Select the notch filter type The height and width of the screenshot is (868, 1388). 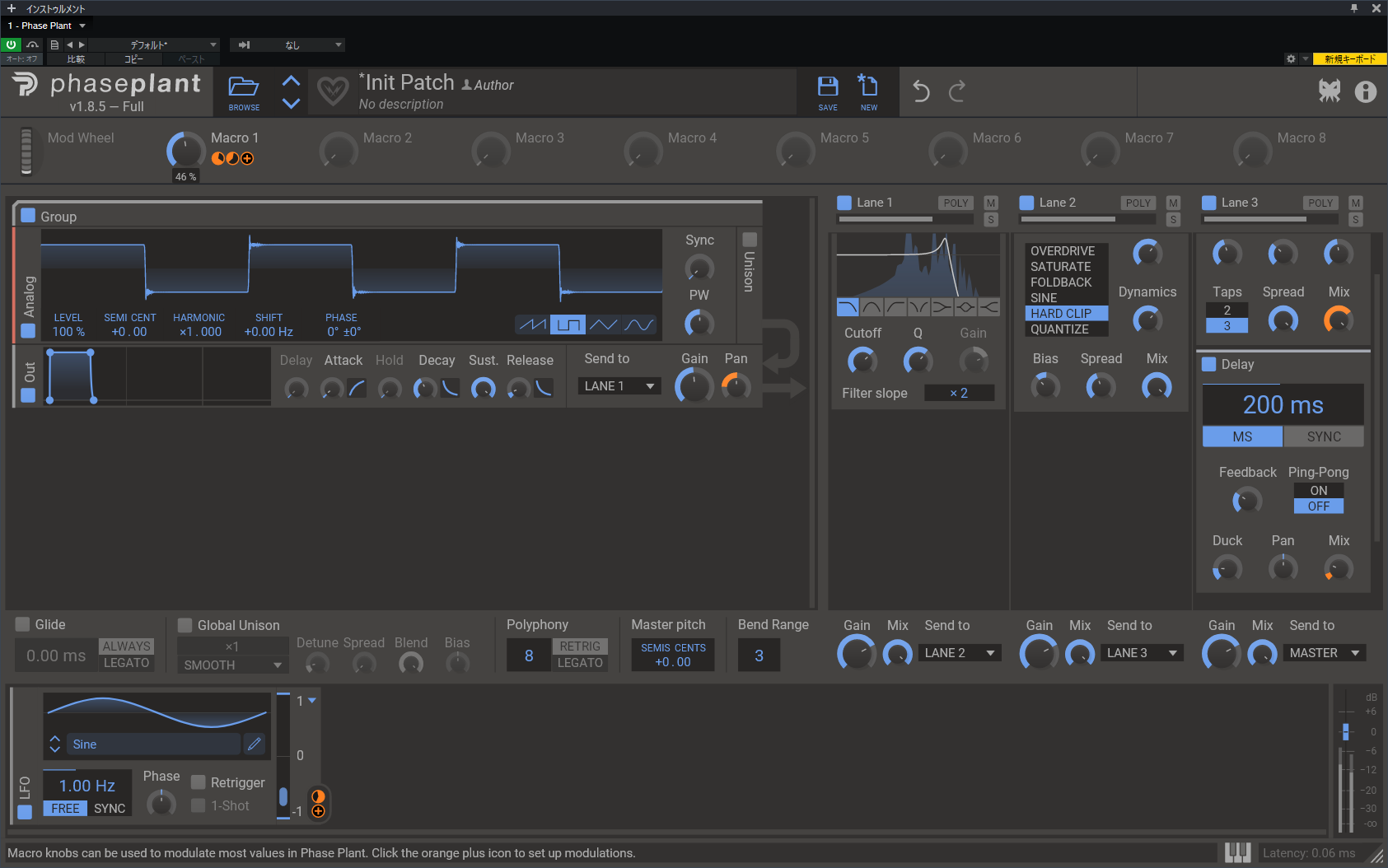tap(918, 307)
